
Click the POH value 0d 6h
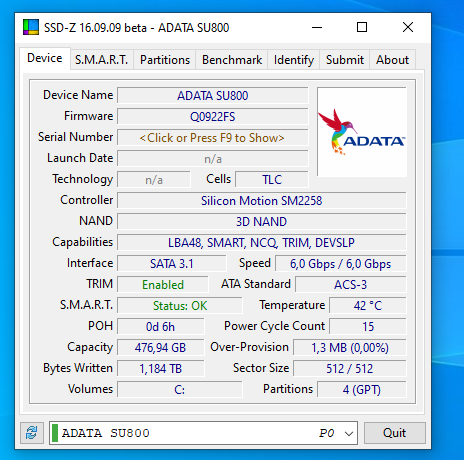(160, 327)
